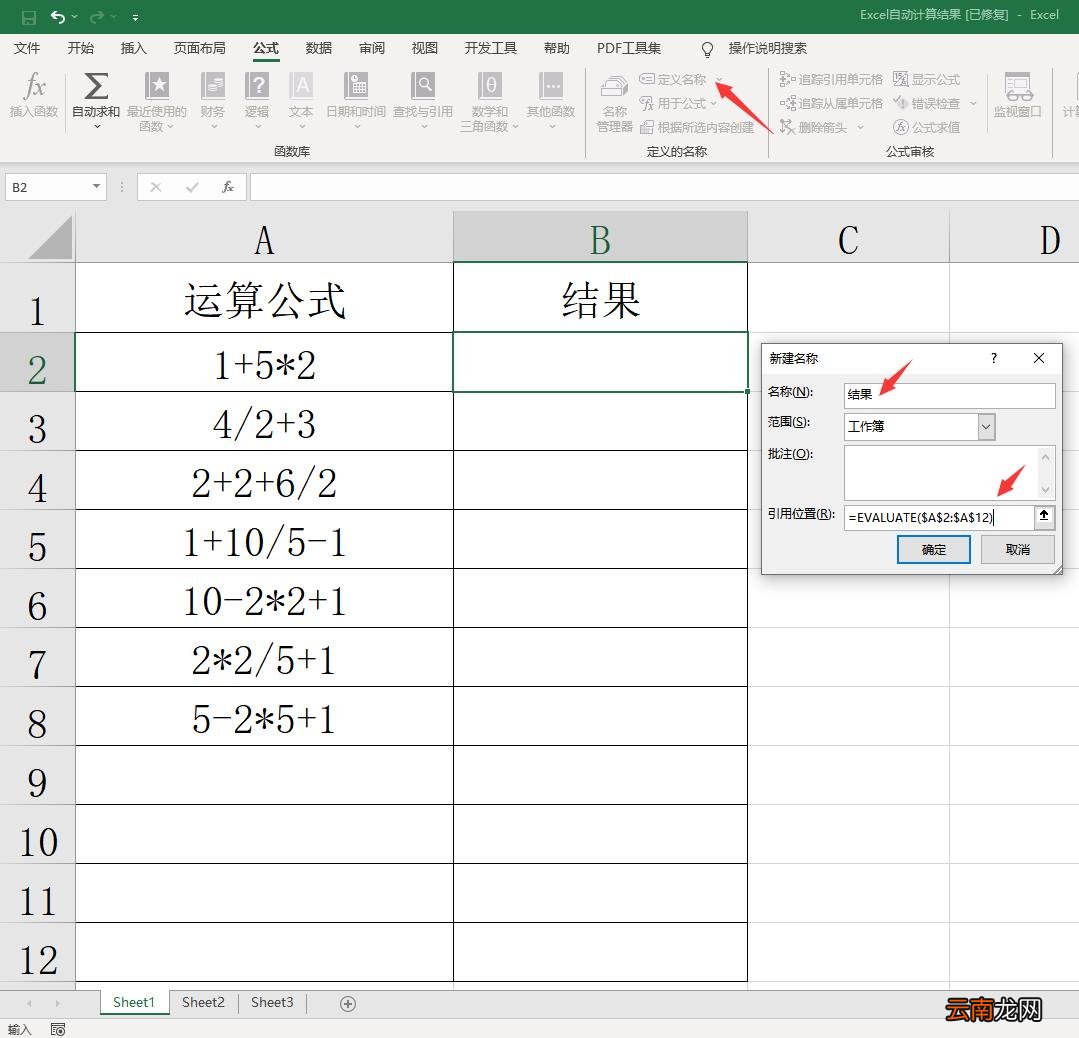Expand the 错误检查 dropdown arrow
The image size is (1079, 1038).
(973, 103)
